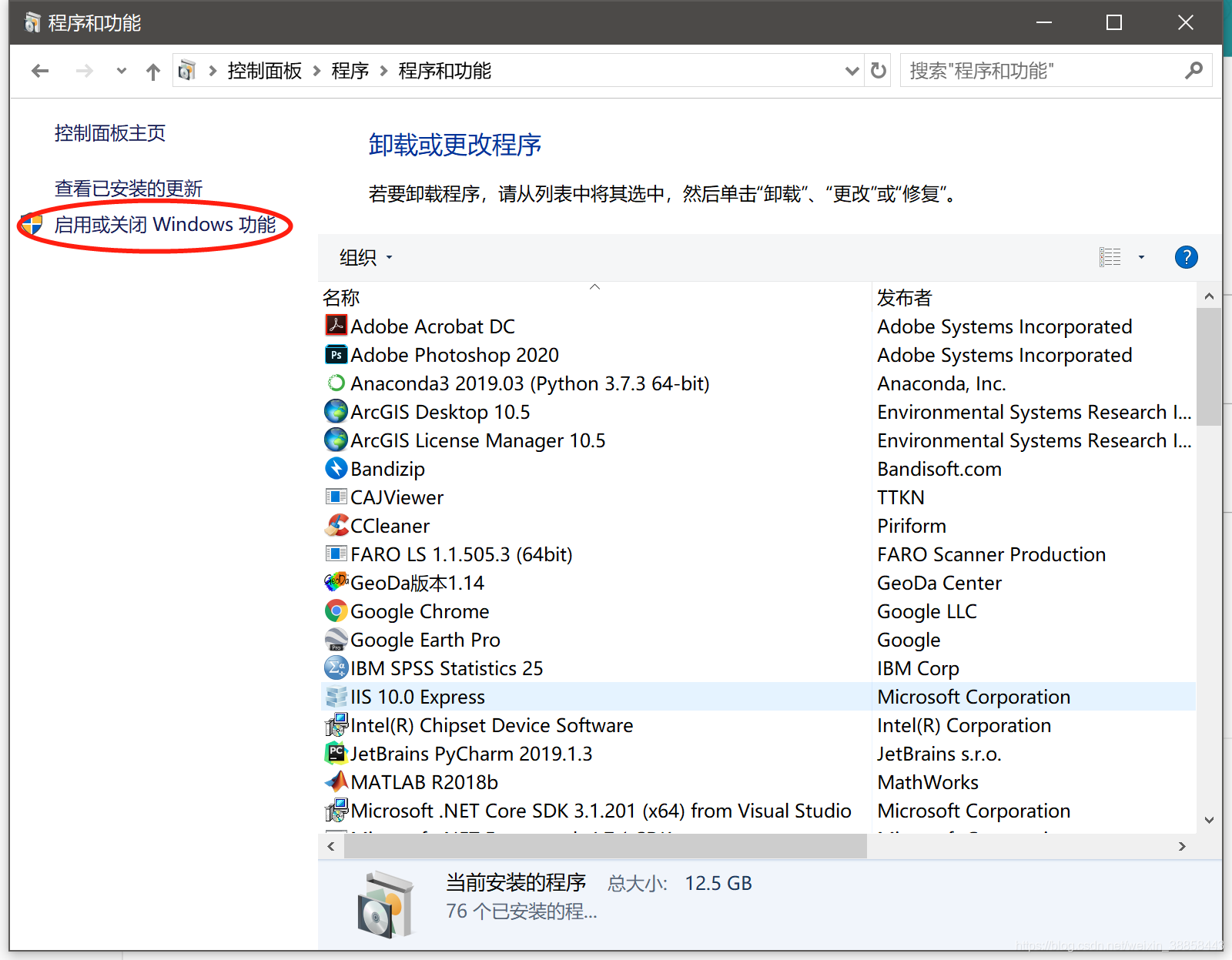Select 程序 in the breadcrumb path
Viewport: 1232px width, 960px height.
[350, 71]
